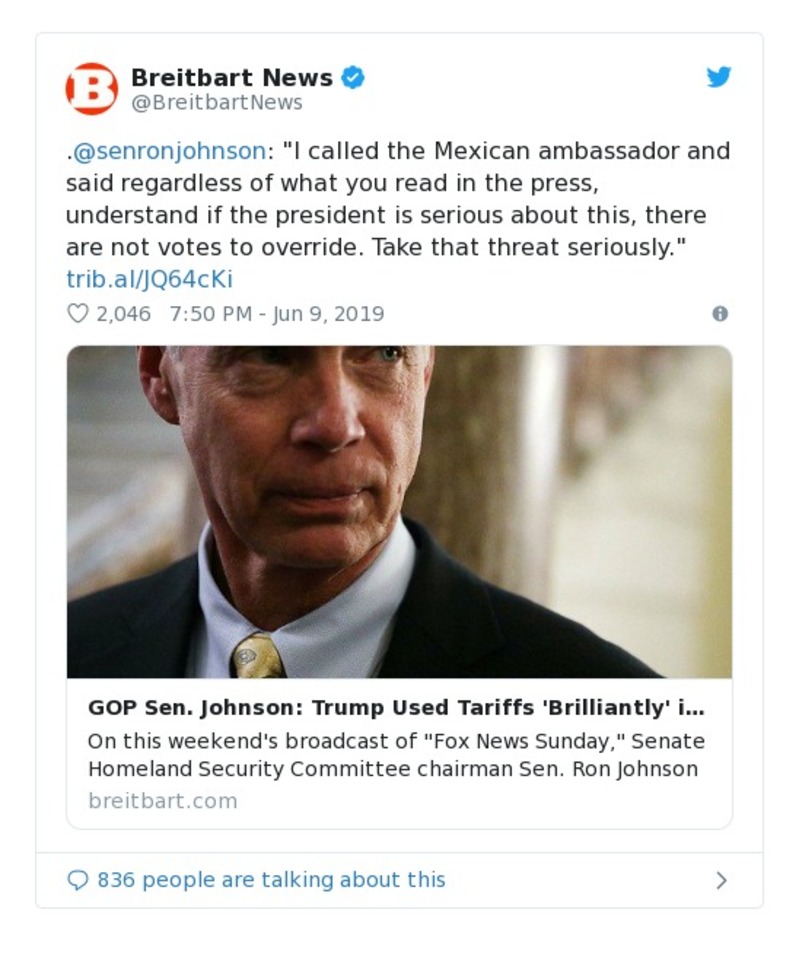Click the Jun 9, 2019 tweet date

pyautogui.click(x=328, y=314)
